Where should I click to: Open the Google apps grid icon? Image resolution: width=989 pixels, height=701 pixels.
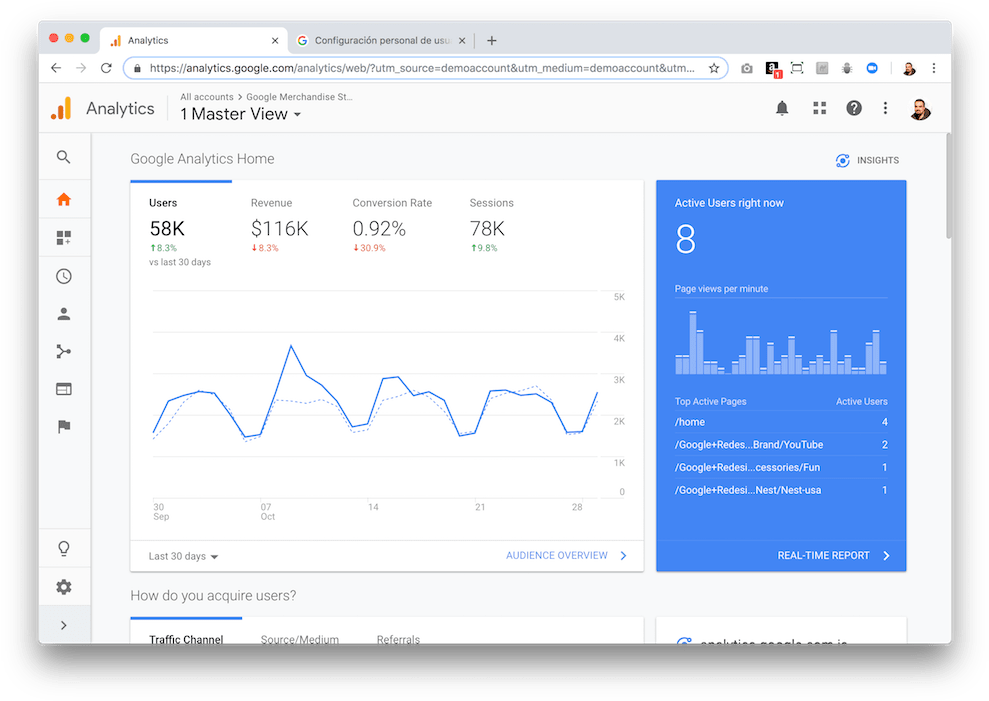pos(819,108)
